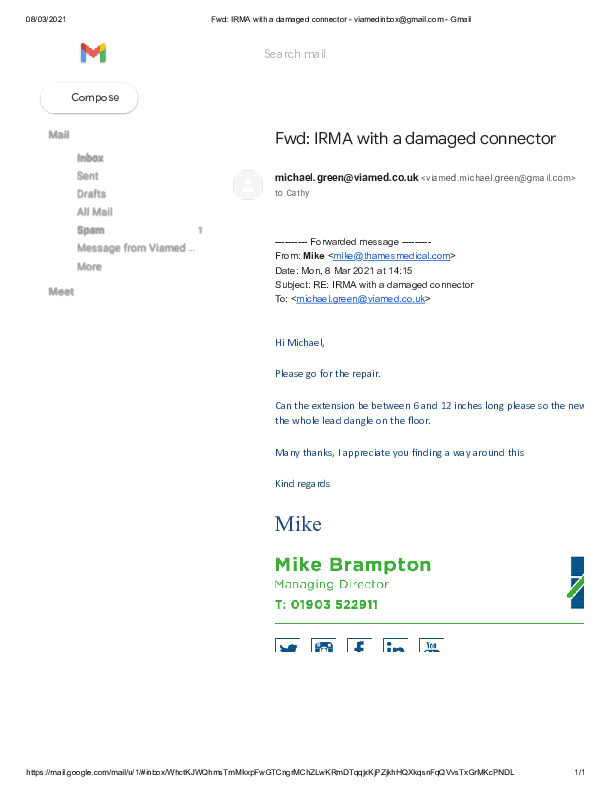This screenshot has height=792, width=612.
Task: Open the LinkedIn social icon
Action: pos(395,646)
